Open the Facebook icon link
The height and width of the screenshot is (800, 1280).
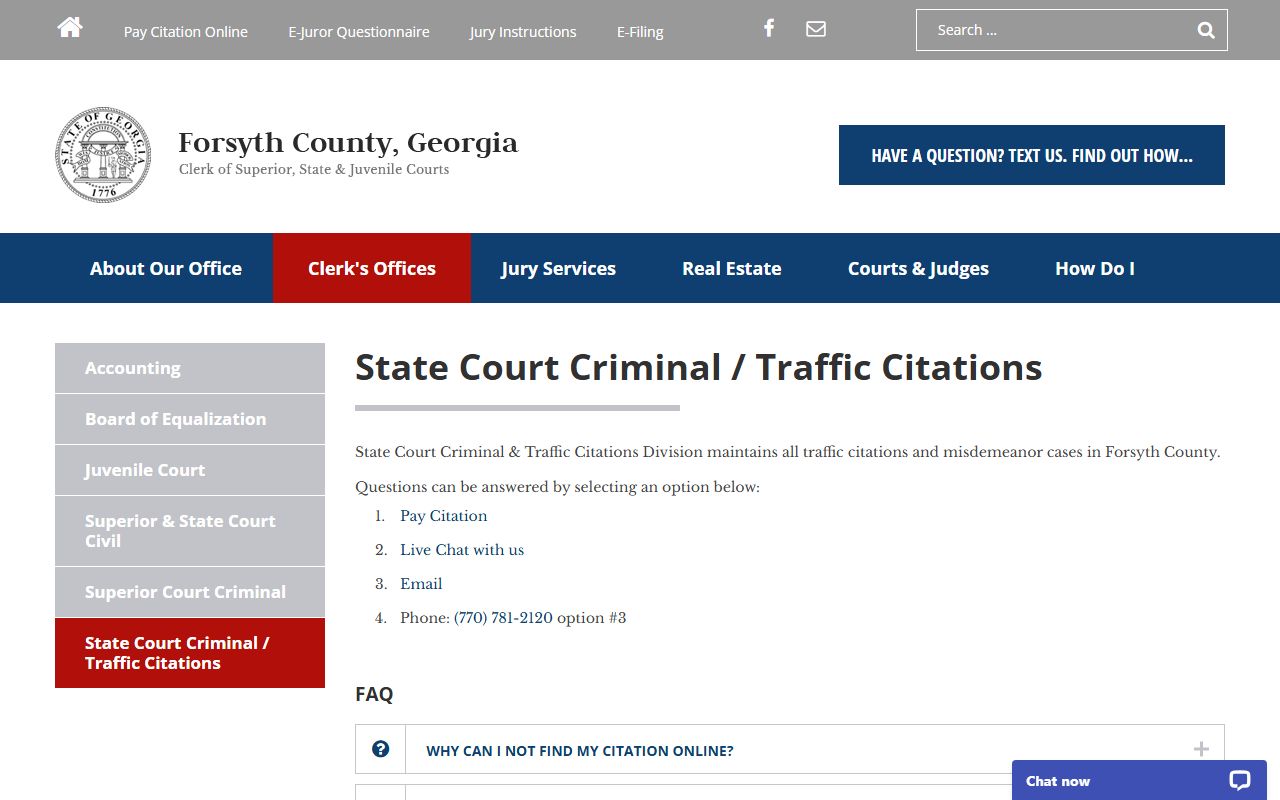coord(769,28)
